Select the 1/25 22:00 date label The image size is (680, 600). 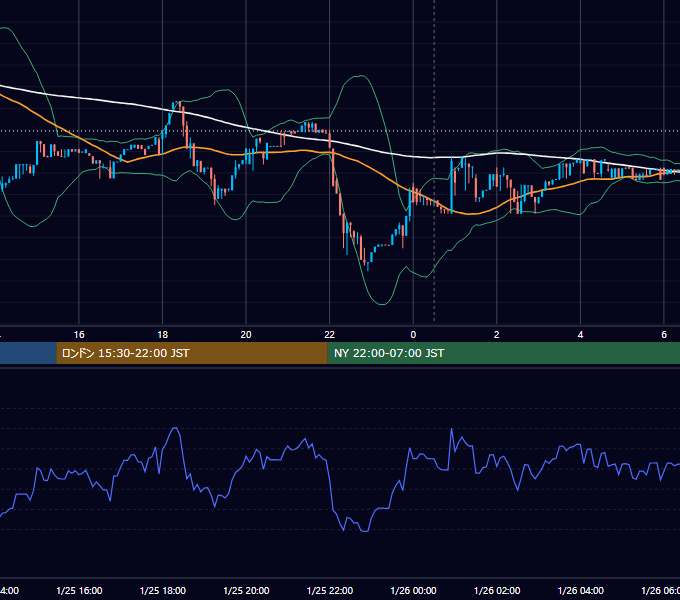click(x=330, y=590)
